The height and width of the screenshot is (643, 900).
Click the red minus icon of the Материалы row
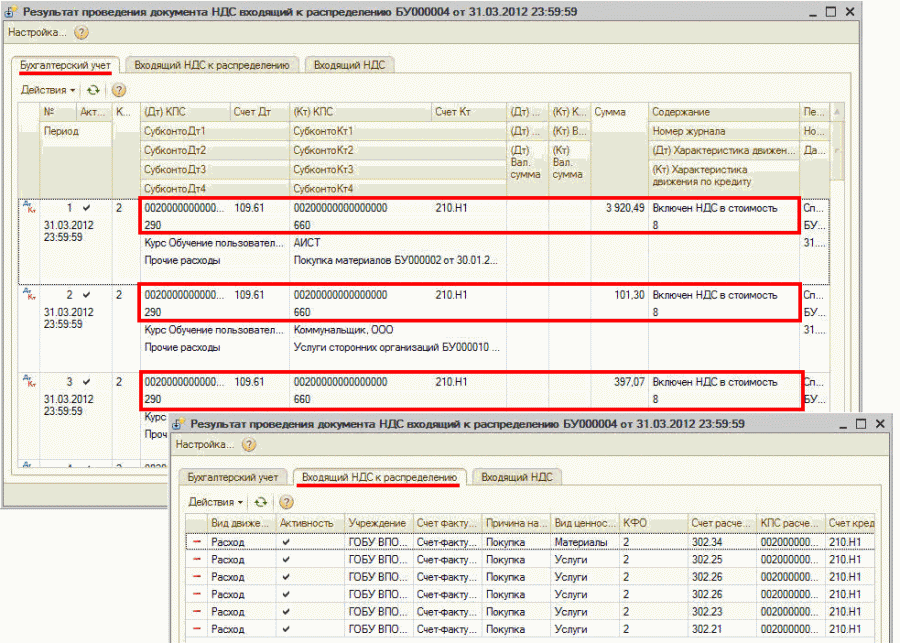point(196,543)
